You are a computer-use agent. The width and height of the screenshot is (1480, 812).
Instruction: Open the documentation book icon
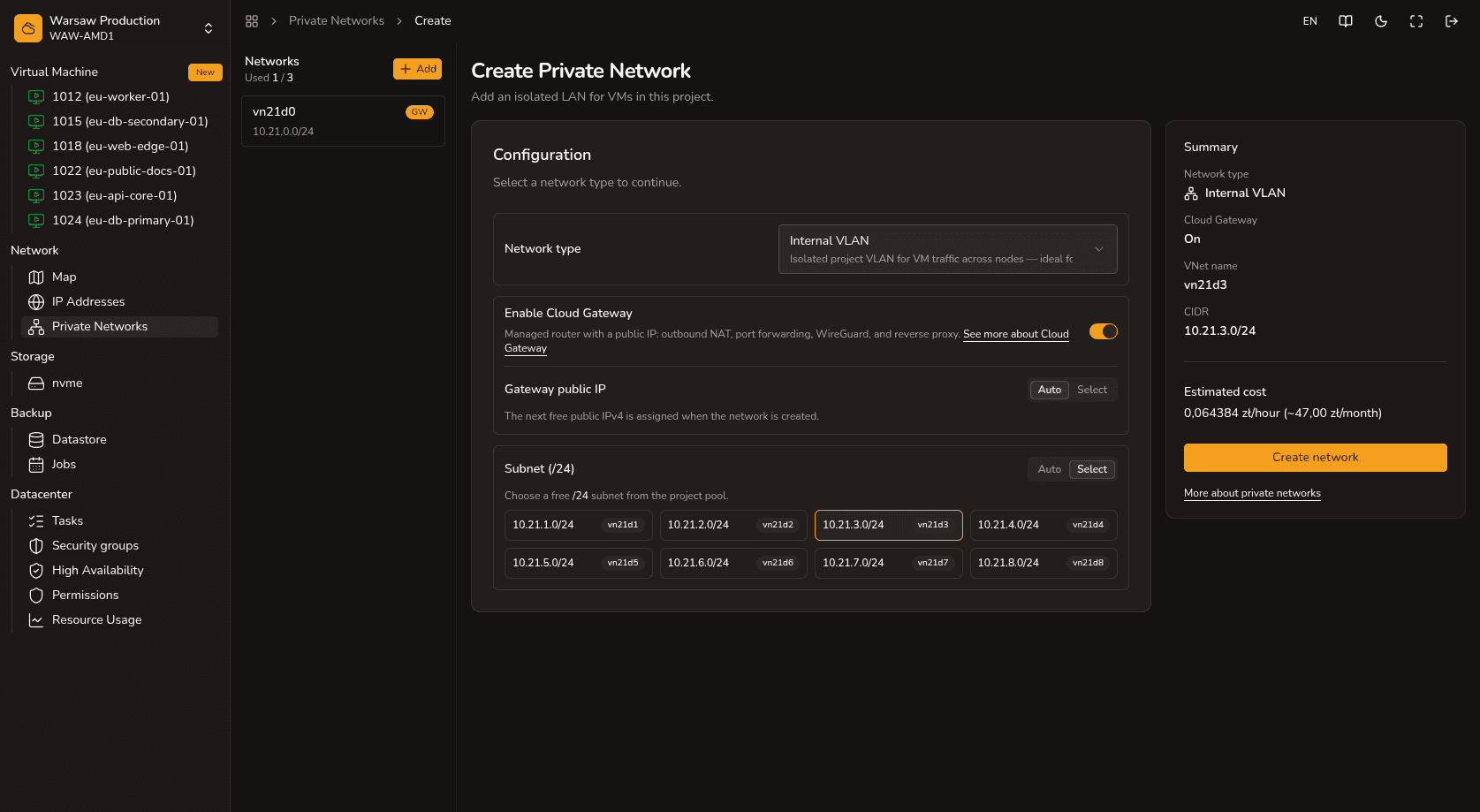coord(1346,21)
